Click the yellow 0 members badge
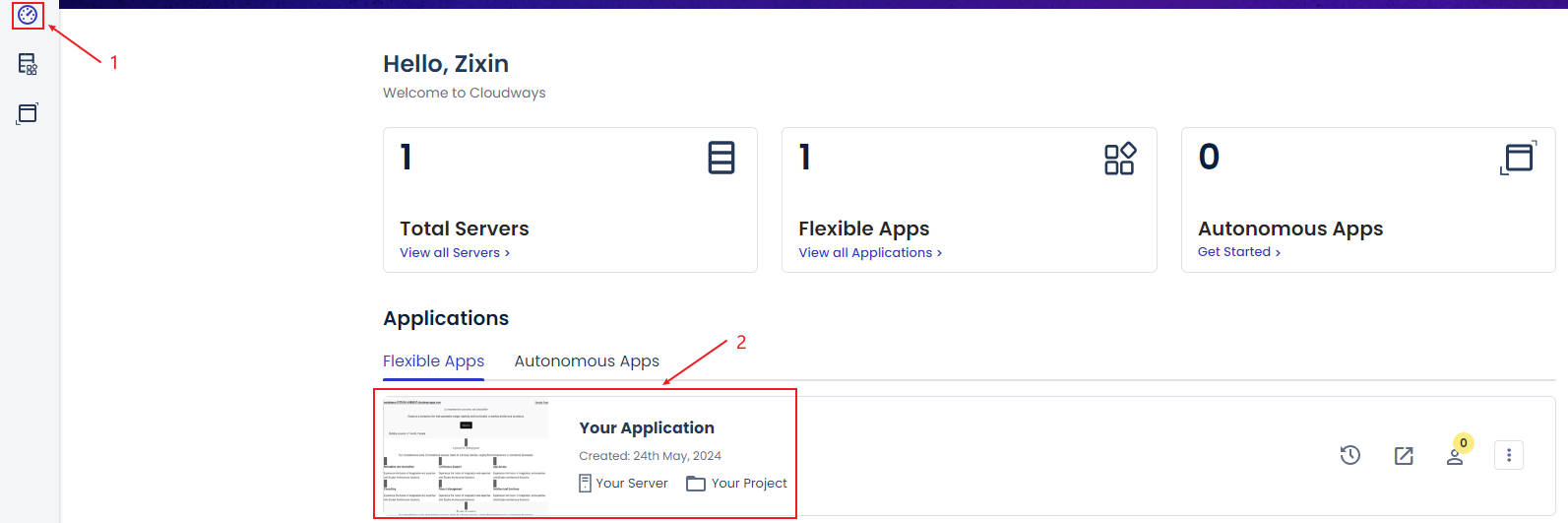The image size is (1568, 523). pos(1464,443)
